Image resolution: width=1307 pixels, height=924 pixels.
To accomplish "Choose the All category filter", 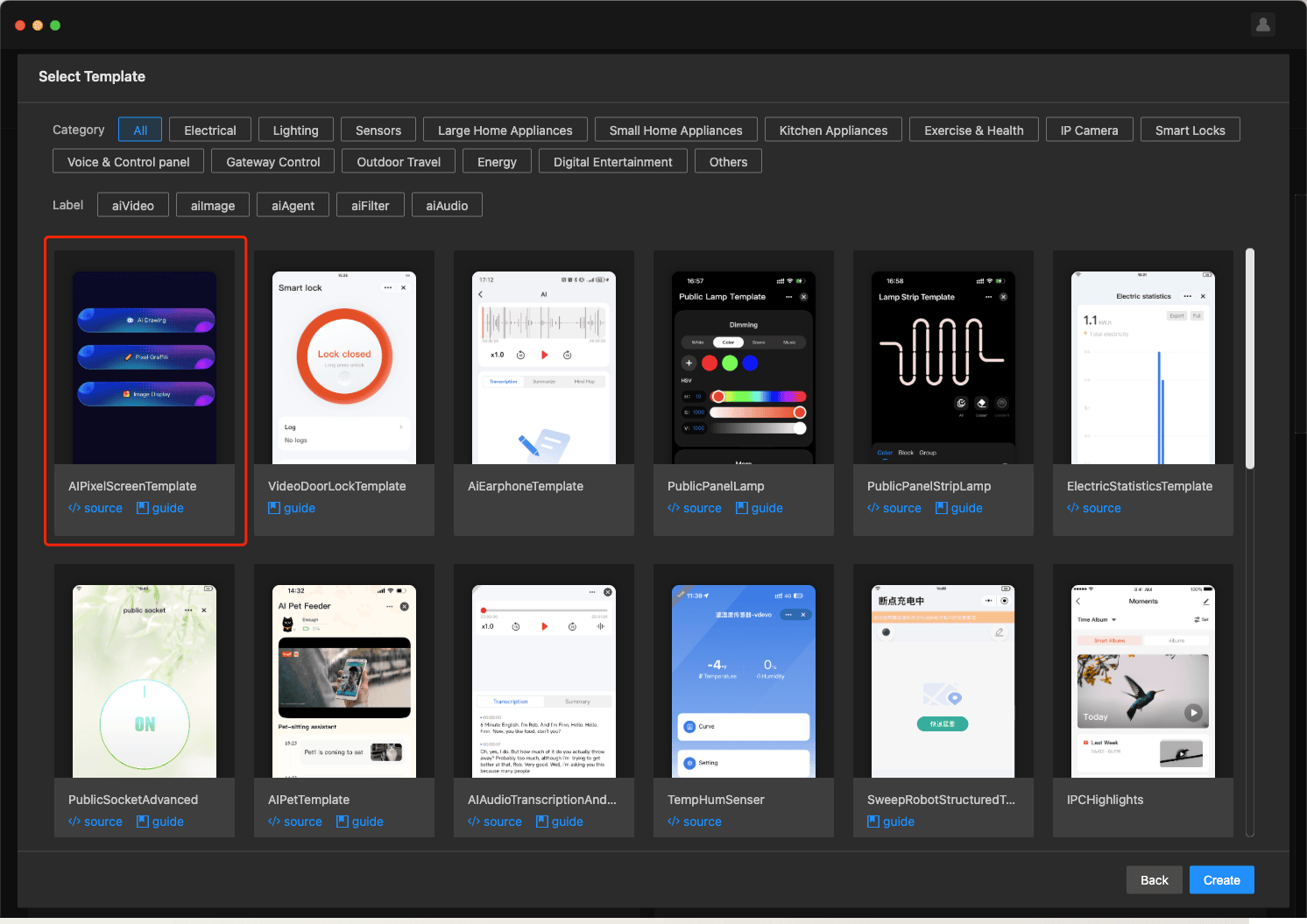I will click(x=140, y=130).
